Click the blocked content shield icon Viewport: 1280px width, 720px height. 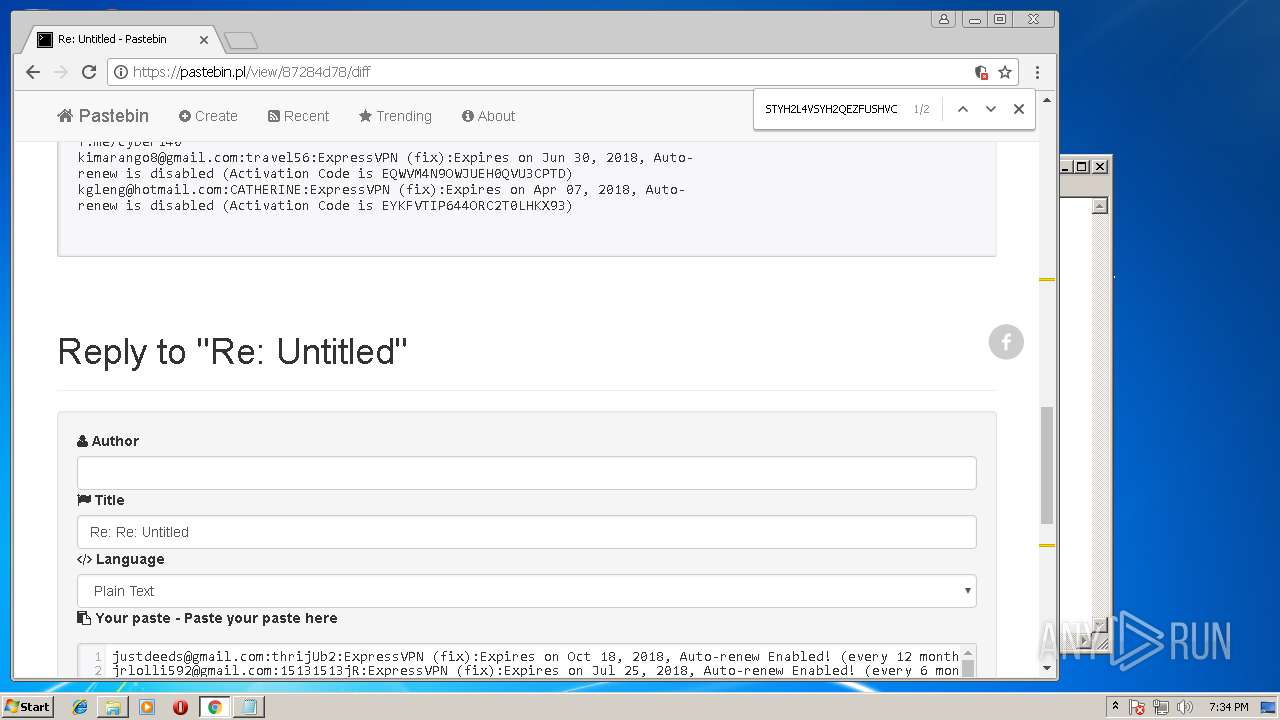[981, 72]
